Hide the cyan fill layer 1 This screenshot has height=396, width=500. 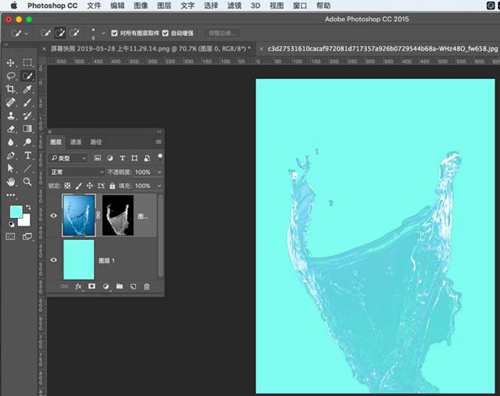(53, 260)
